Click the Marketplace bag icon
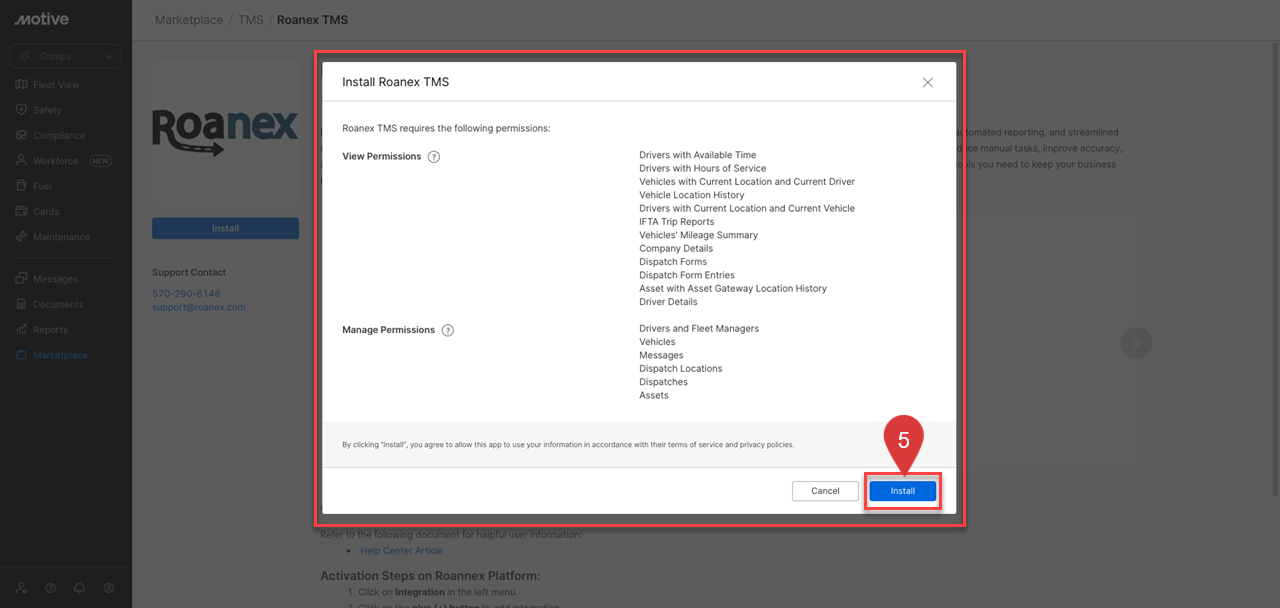 coord(22,355)
